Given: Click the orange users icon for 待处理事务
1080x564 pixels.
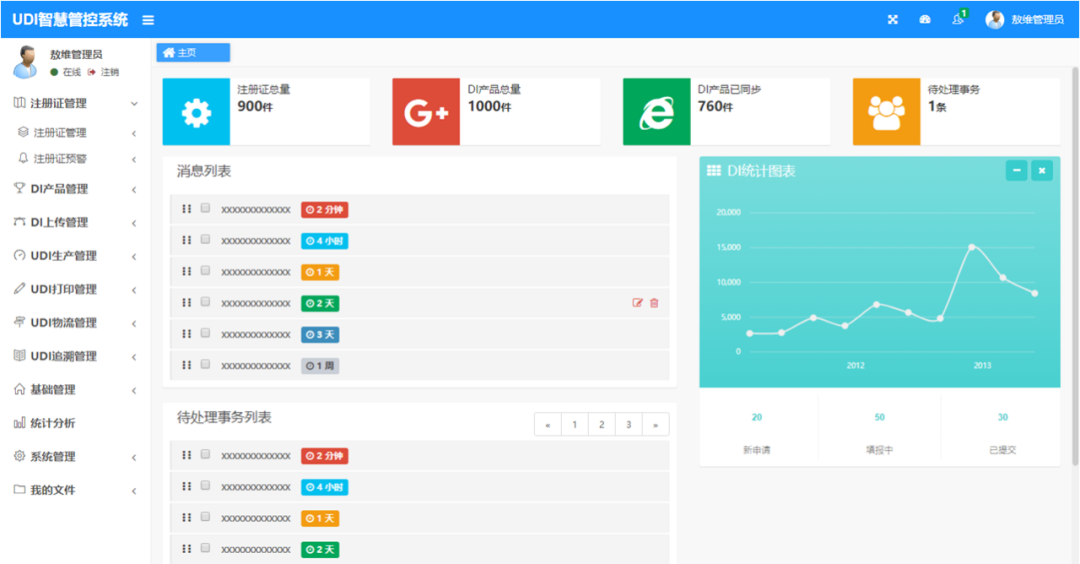Looking at the screenshot, I should [x=886, y=112].
